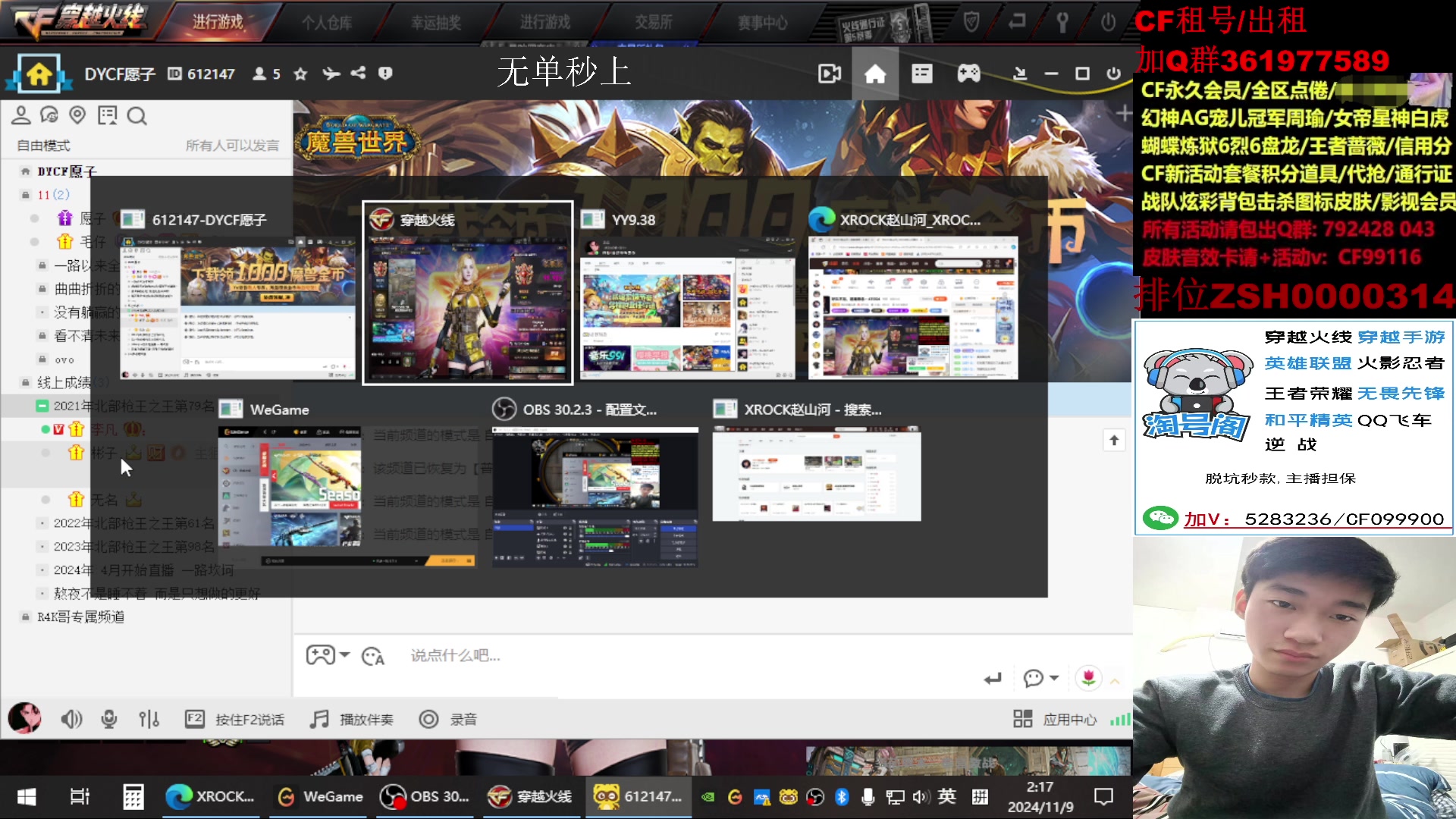Open the Windows Start menu
This screenshot has width=1456, height=819.
[27, 796]
